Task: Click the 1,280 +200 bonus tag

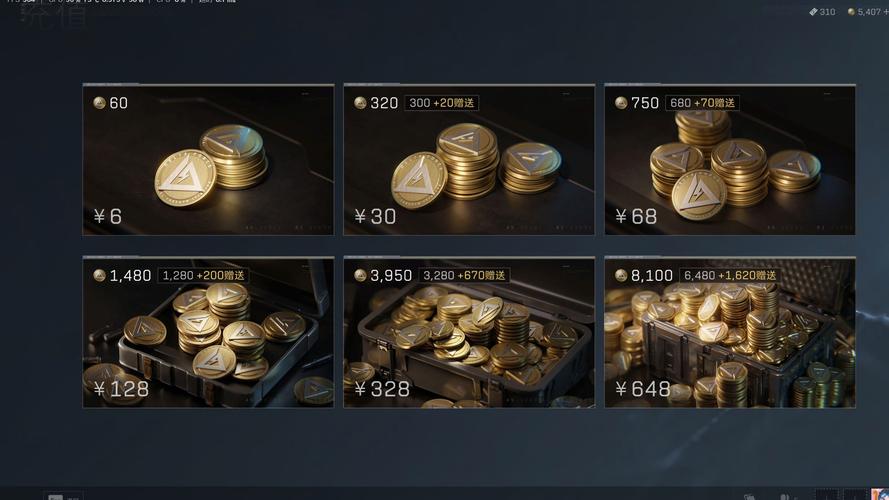Action: coord(203,276)
